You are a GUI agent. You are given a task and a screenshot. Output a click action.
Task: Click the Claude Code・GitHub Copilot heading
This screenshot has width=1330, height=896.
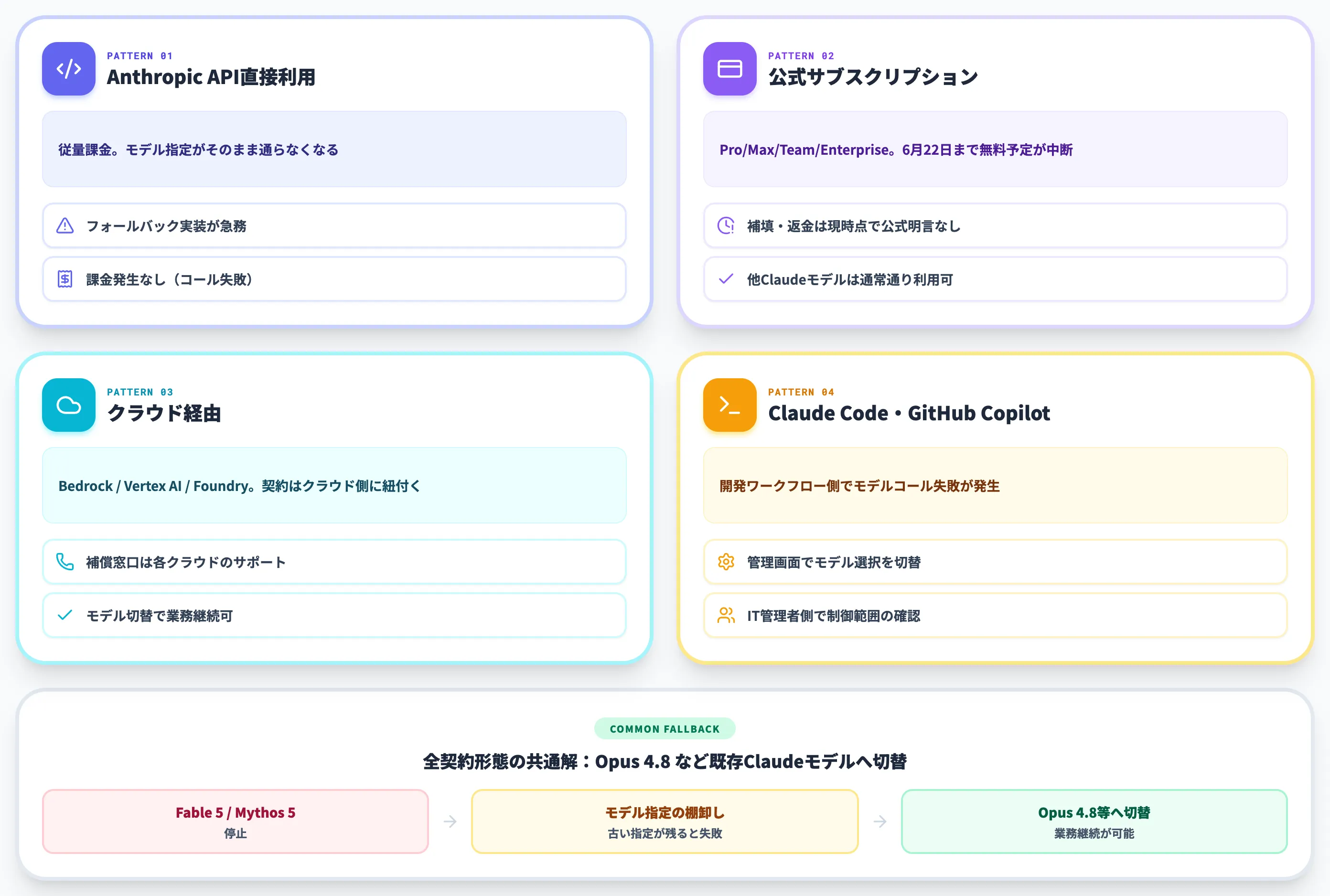pyautogui.click(x=909, y=413)
